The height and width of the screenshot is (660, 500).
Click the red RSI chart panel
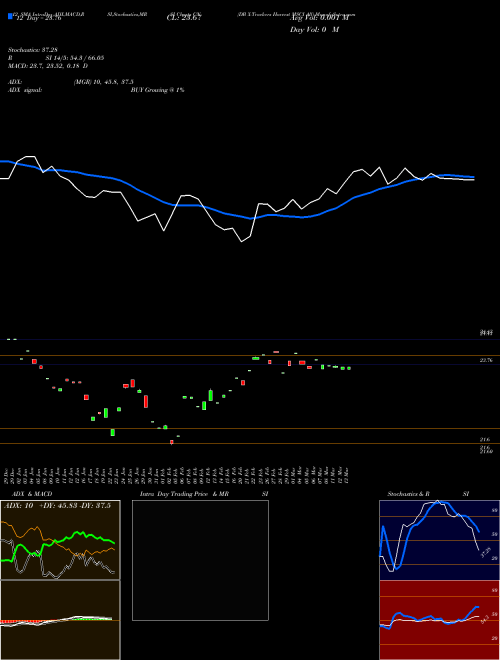(x=439, y=620)
